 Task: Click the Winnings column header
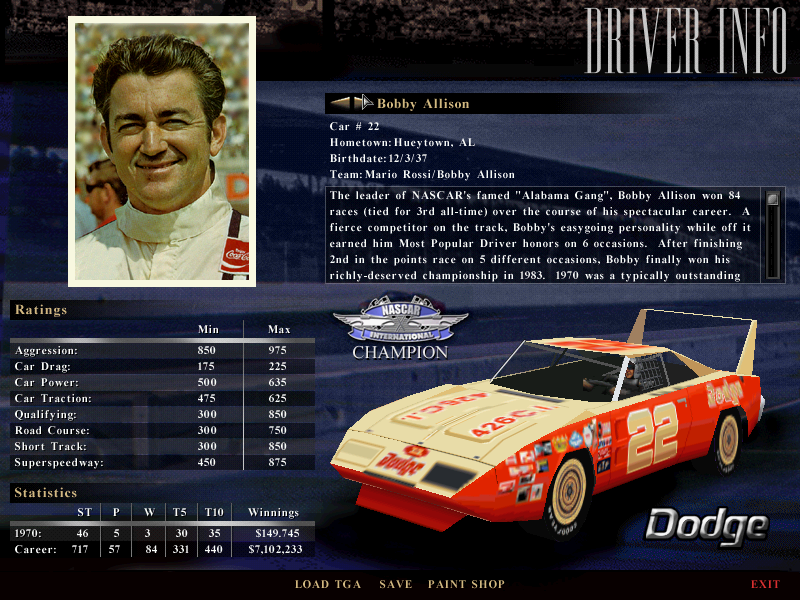tap(273, 512)
